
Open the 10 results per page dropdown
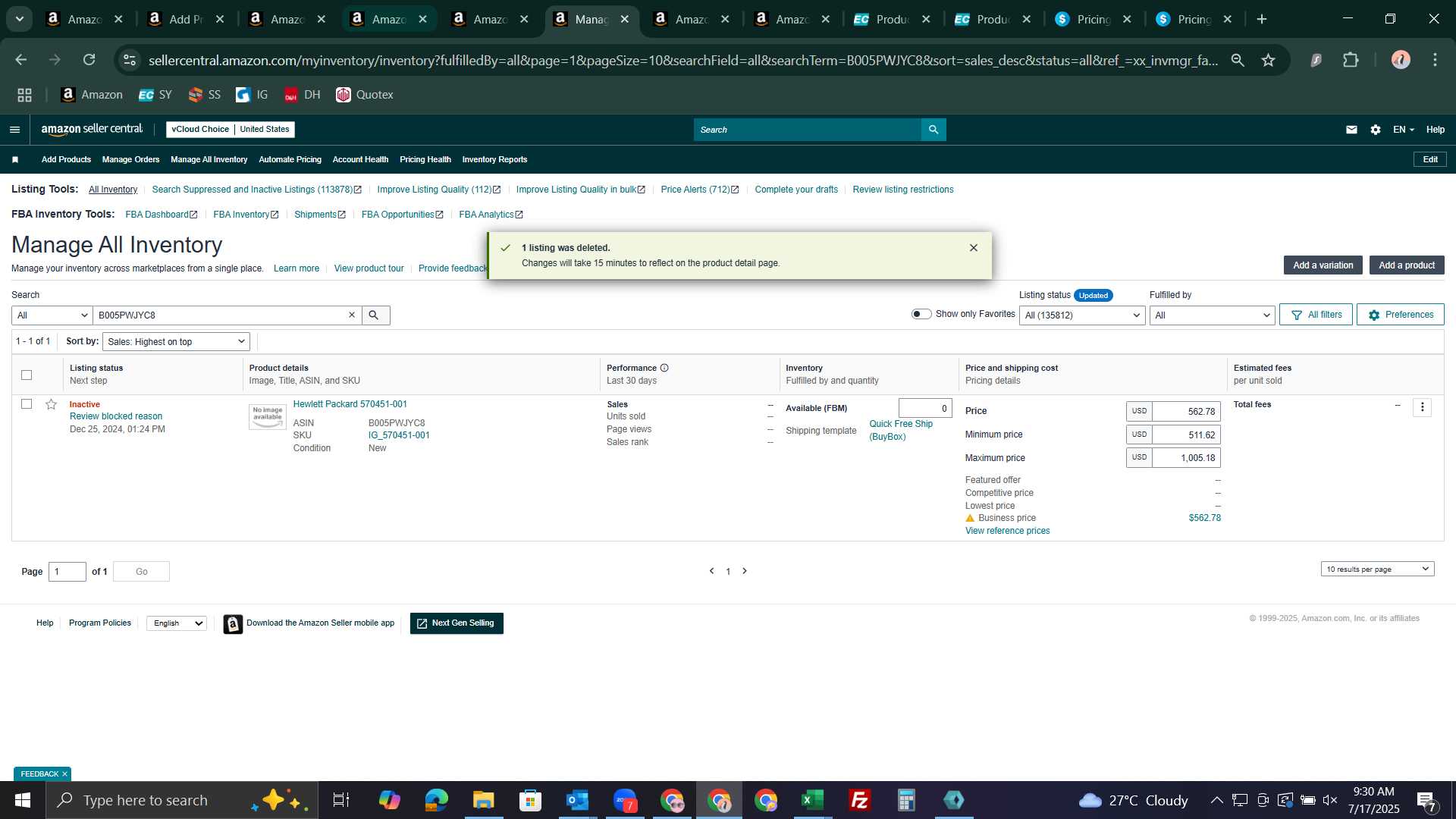[x=1377, y=570]
